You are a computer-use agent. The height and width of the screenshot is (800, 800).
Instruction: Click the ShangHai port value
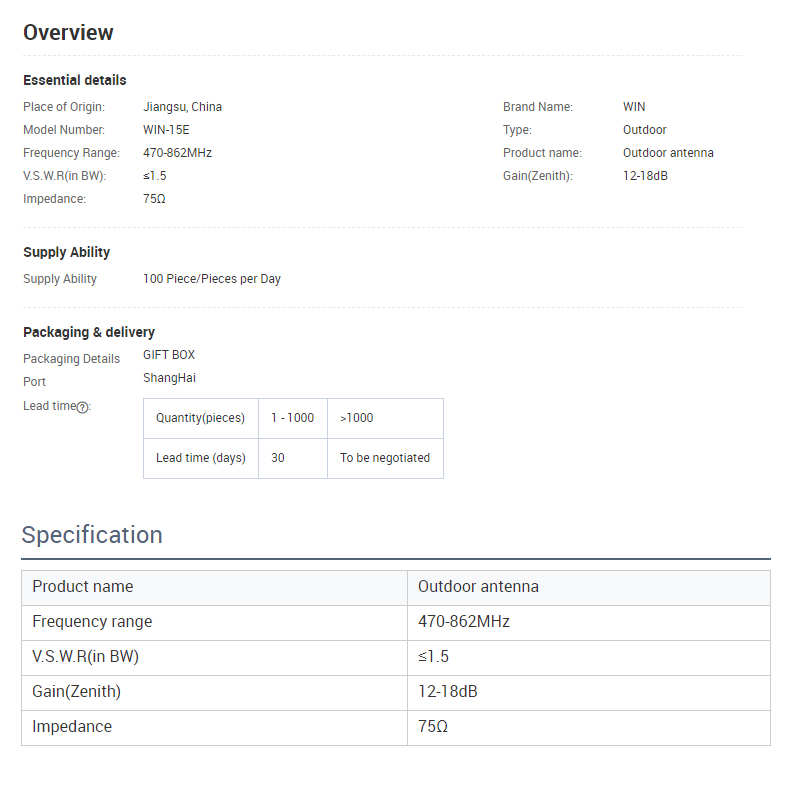[169, 378]
